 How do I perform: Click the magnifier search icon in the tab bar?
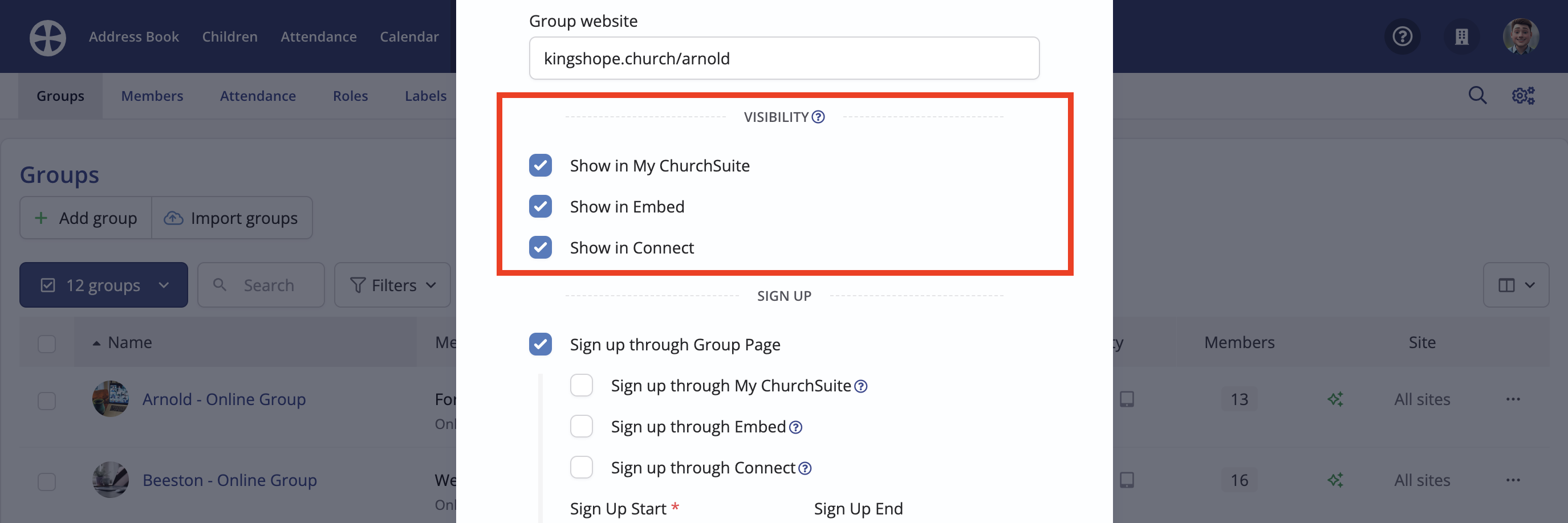click(1477, 96)
